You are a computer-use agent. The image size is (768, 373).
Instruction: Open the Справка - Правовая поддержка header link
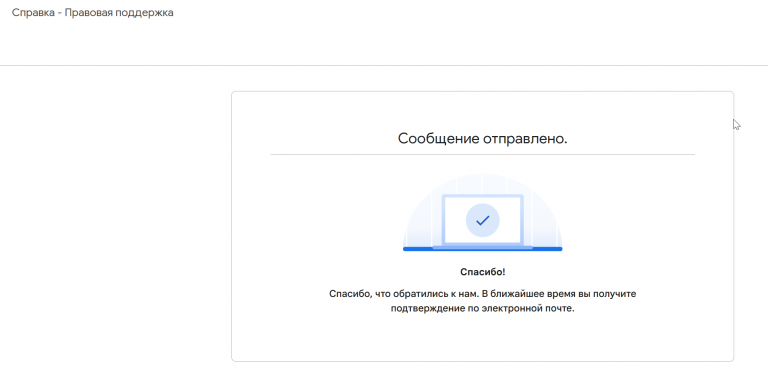[x=93, y=13]
